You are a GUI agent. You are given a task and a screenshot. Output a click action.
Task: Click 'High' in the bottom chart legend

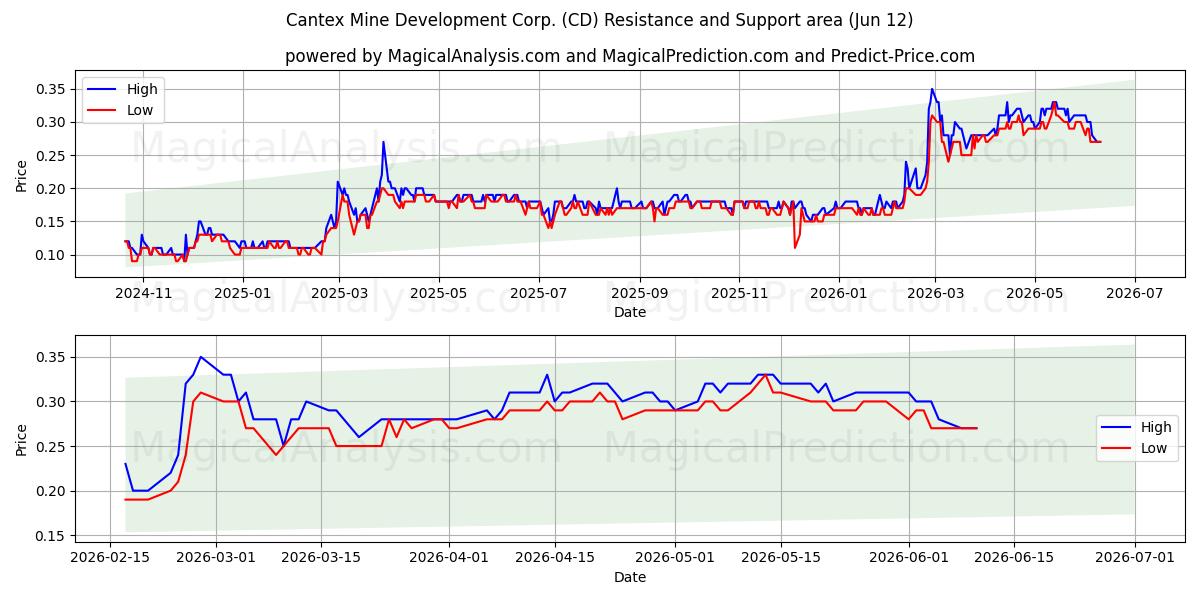pyautogui.click(x=1157, y=427)
